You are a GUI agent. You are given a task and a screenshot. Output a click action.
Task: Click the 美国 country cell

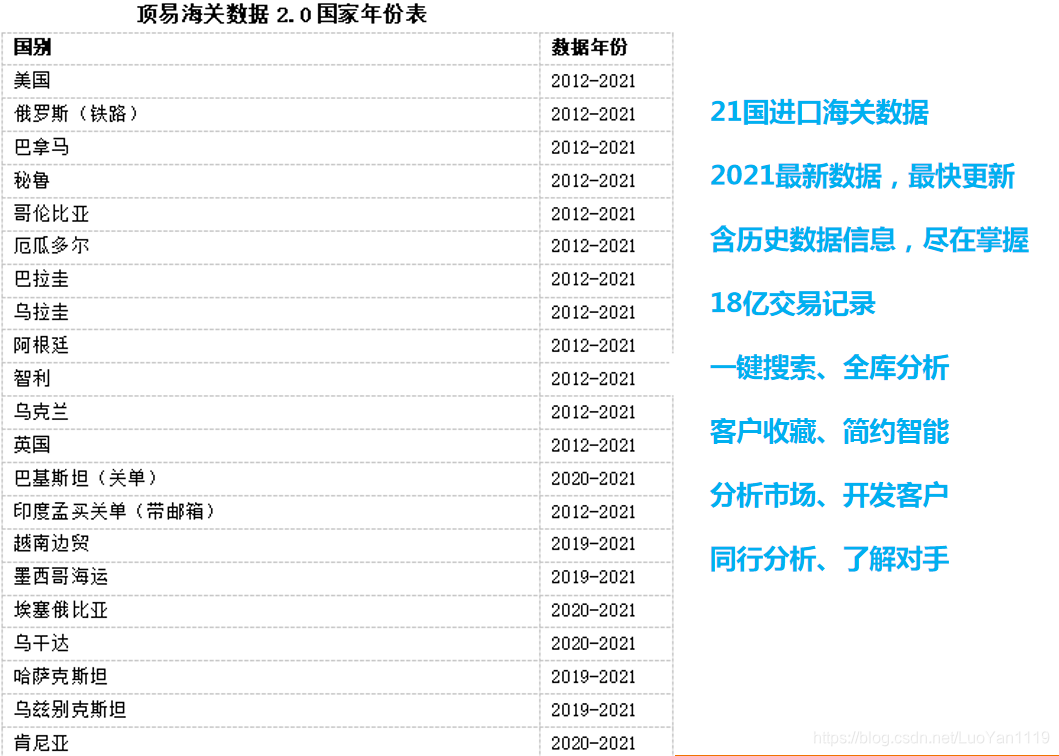point(32,80)
